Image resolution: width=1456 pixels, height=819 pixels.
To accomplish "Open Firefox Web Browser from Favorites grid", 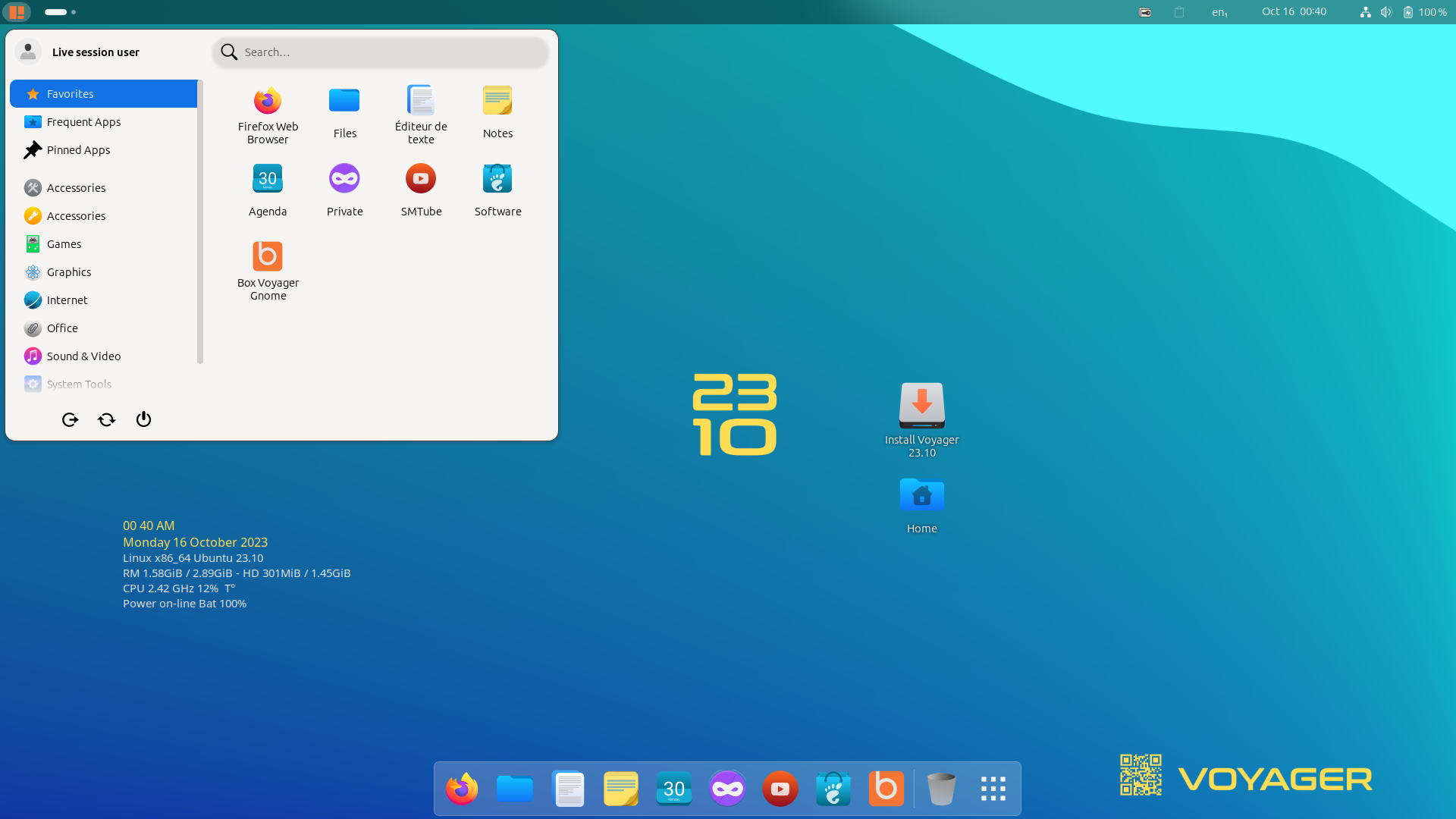I will coord(268,115).
